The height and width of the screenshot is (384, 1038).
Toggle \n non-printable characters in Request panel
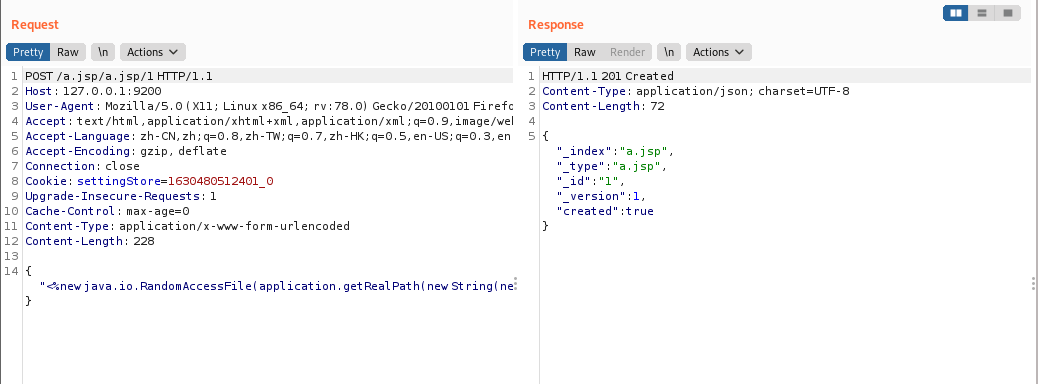click(103, 52)
